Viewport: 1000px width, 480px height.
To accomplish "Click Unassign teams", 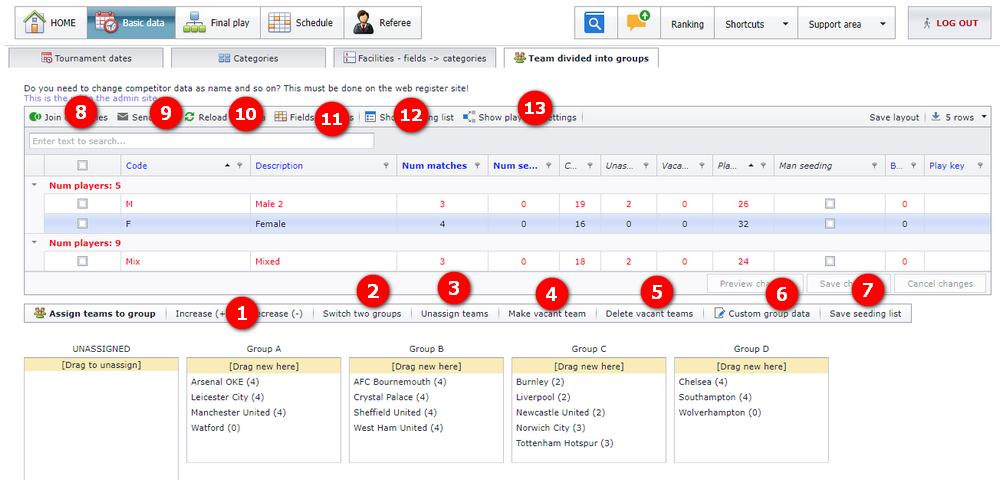I will (455, 314).
